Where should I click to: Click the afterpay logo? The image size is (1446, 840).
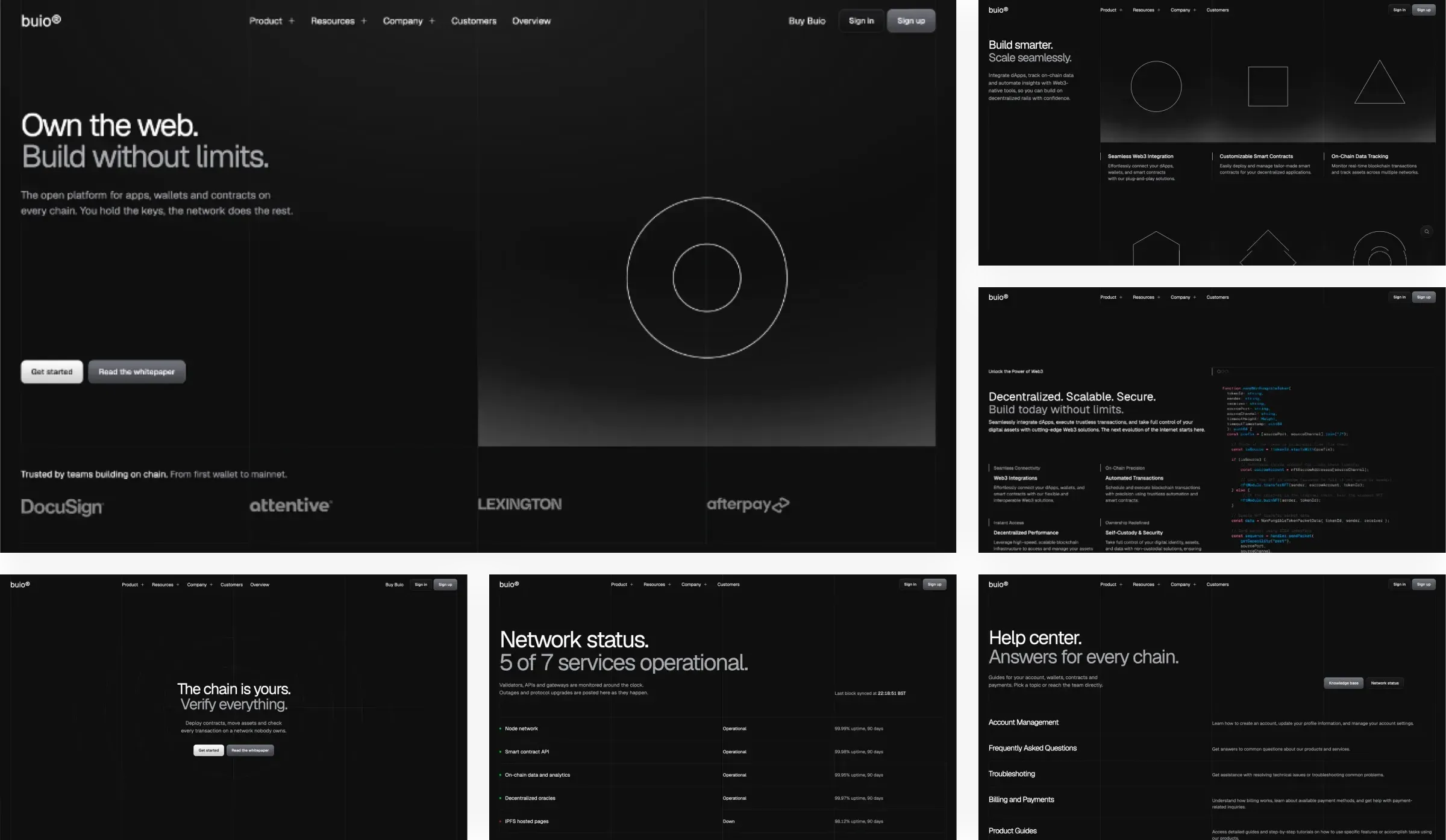(x=748, y=505)
